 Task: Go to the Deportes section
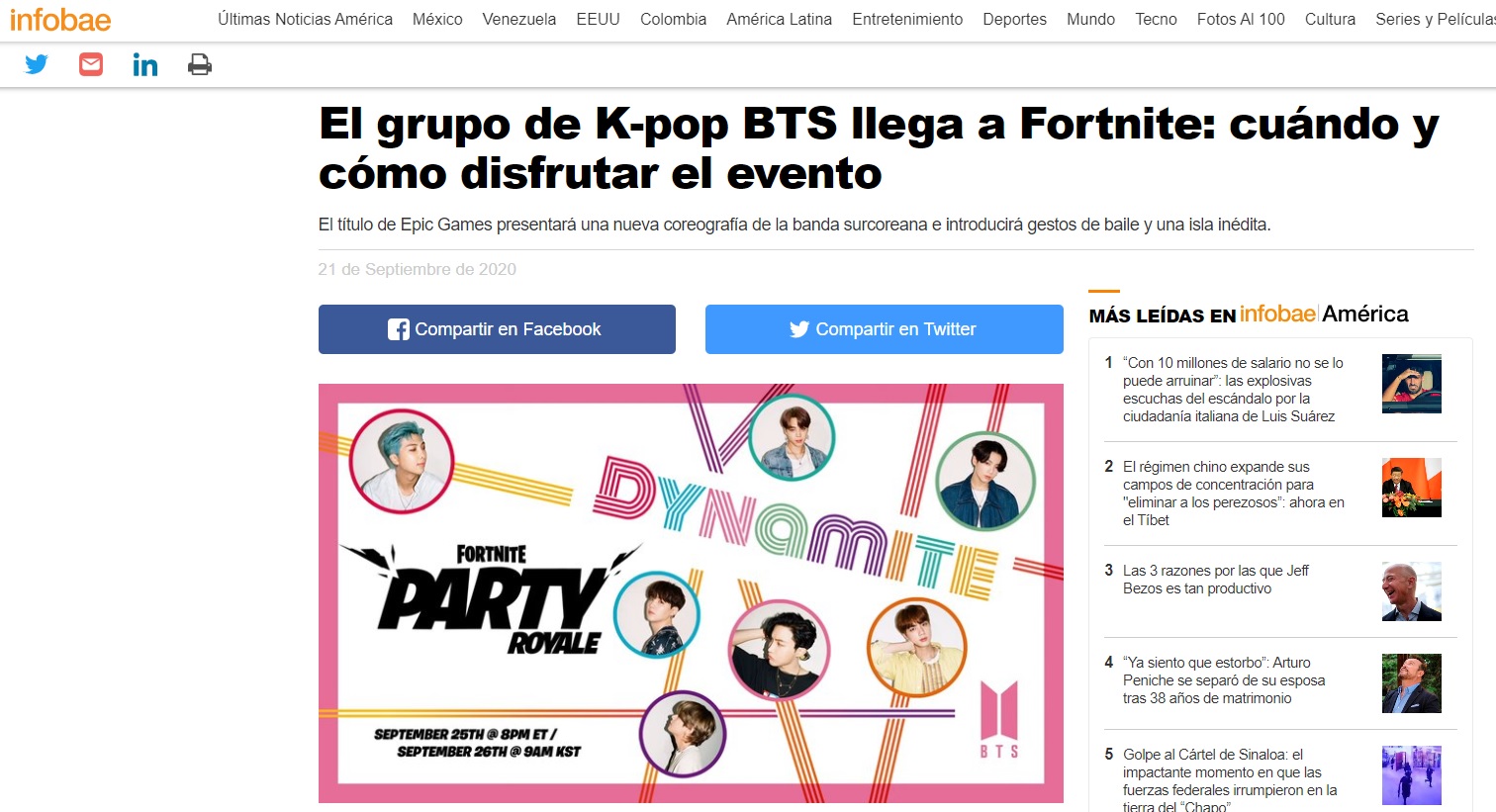(x=1014, y=19)
